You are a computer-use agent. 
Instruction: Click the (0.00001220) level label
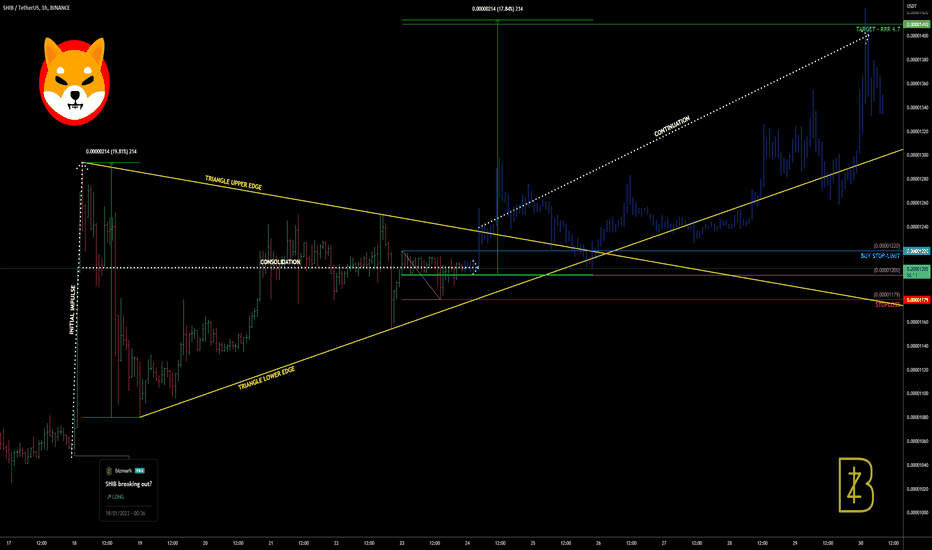[886, 246]
